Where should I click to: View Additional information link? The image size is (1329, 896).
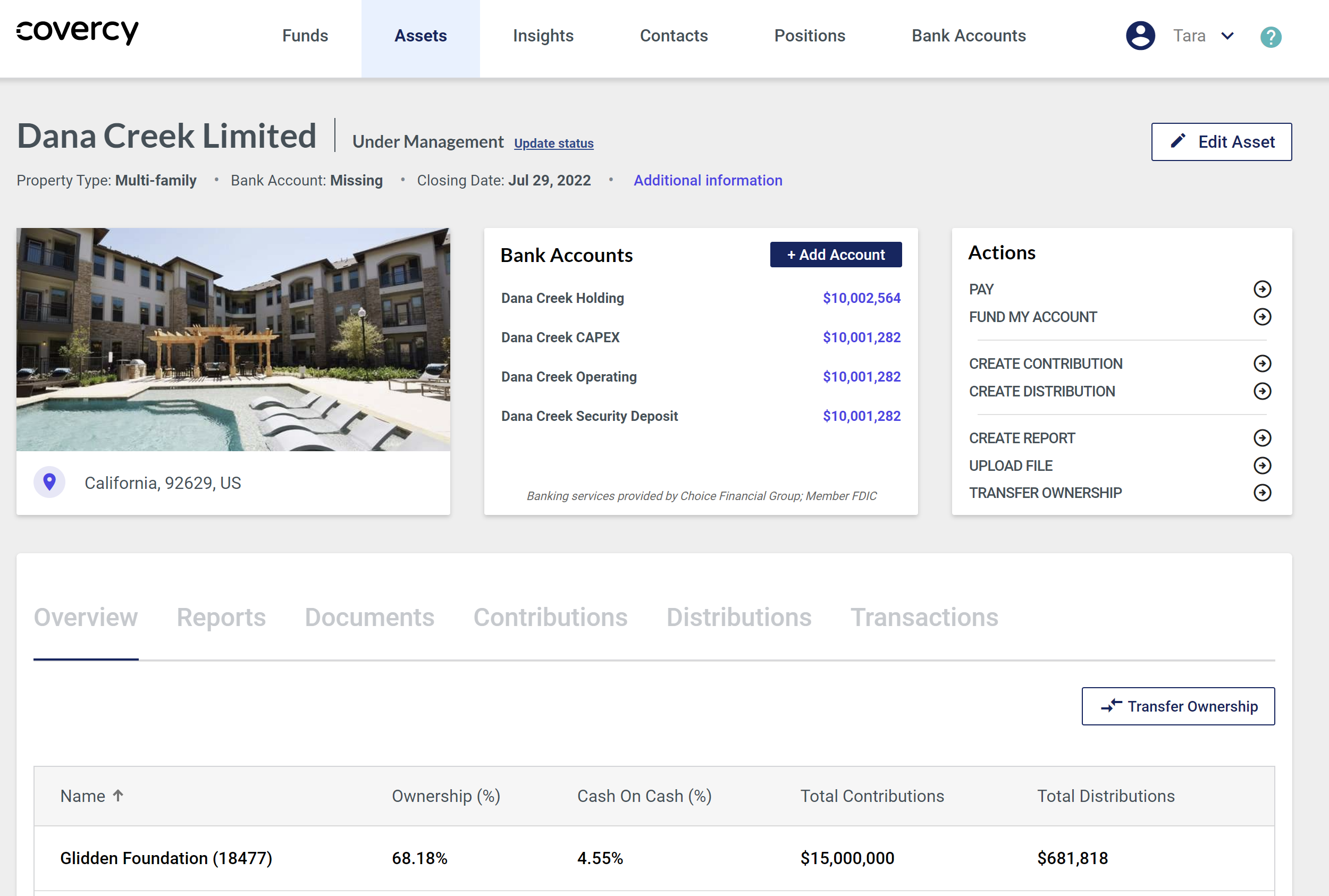[x=707, y=180]
